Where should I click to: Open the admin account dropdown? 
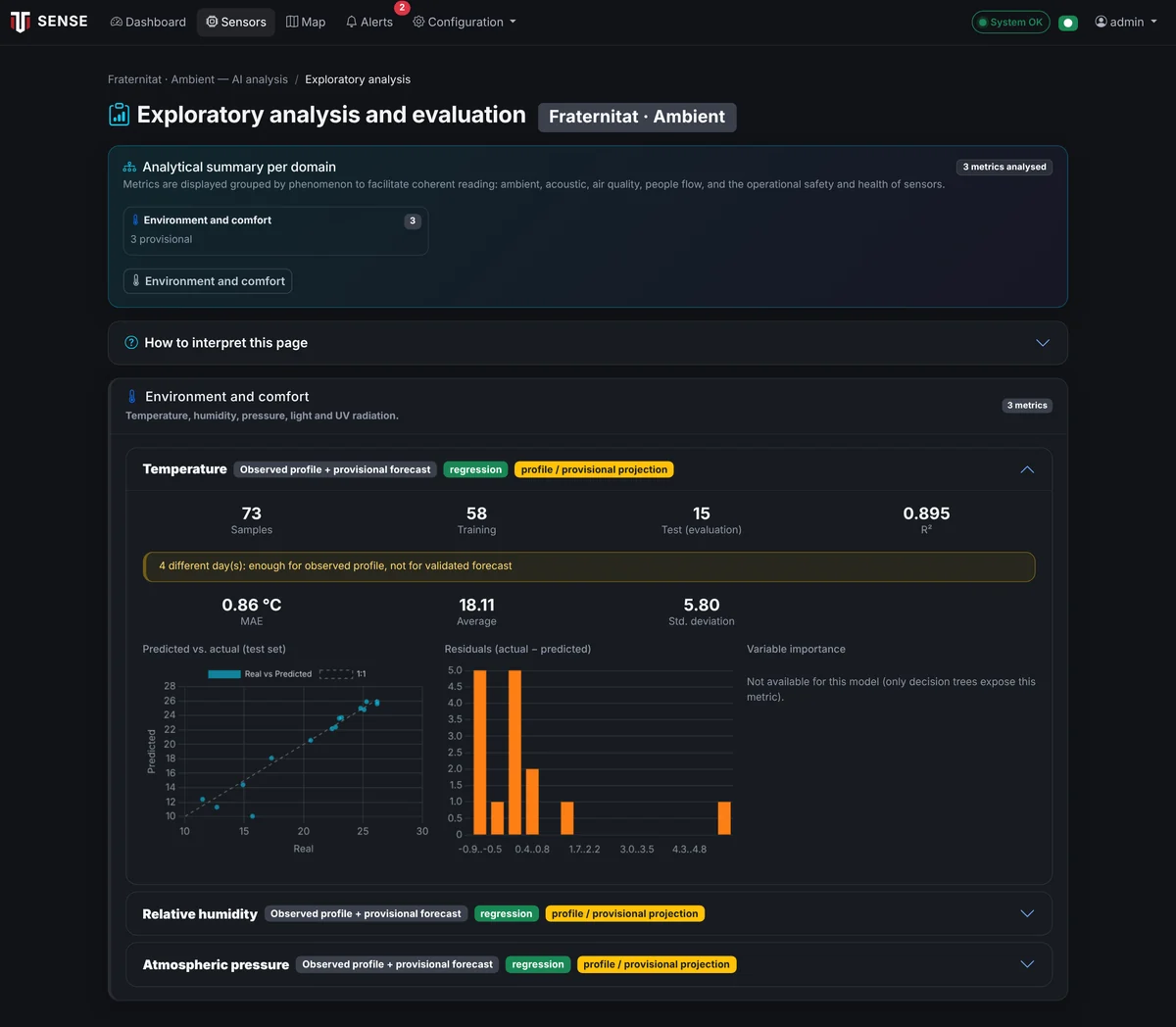1126,22
